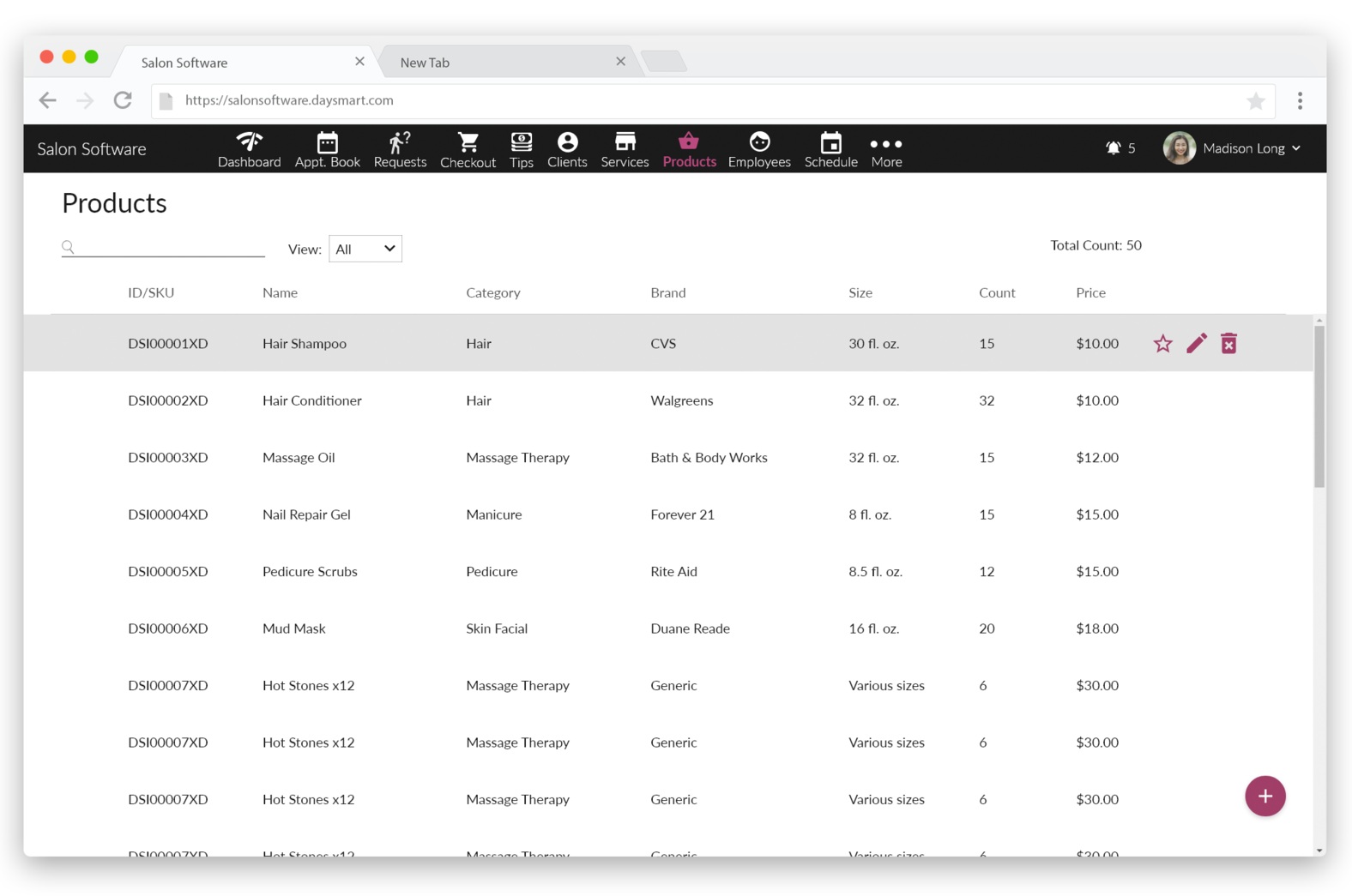Go to the Appt. Book calendar
Viewport: 1352px width, 896px height.
(x=327, y=149)
